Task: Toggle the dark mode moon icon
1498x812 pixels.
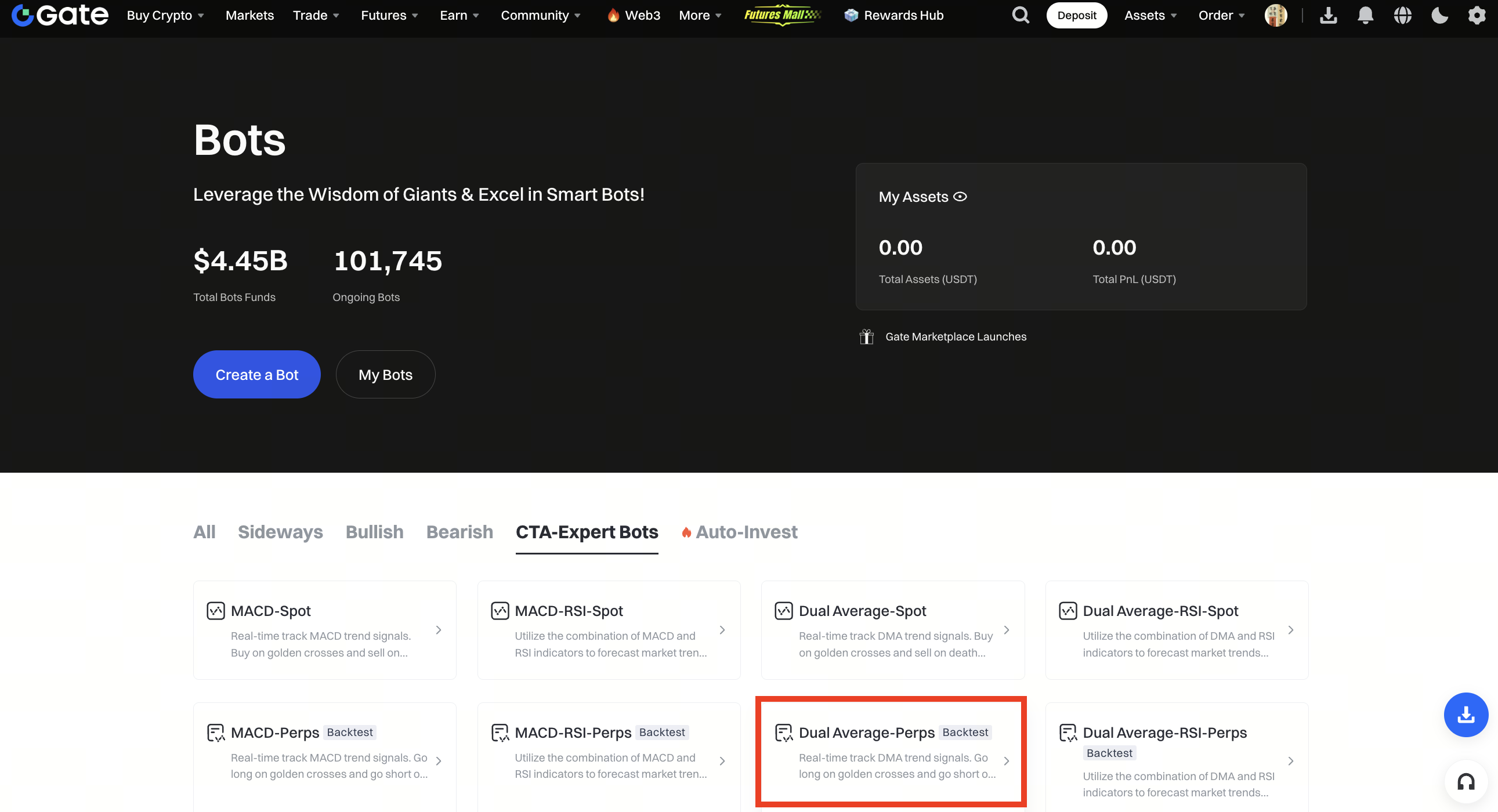Action: coord(1439,15)
